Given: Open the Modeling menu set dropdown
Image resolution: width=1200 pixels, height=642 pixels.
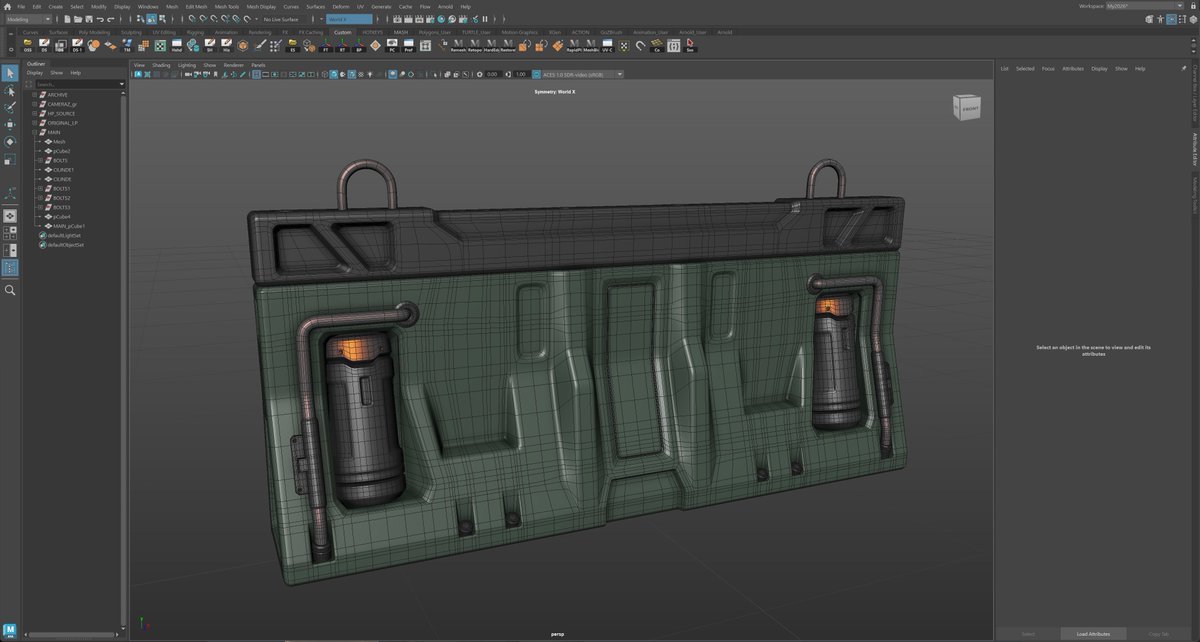Looking at the screenshot, I should (x=29, y=19).
